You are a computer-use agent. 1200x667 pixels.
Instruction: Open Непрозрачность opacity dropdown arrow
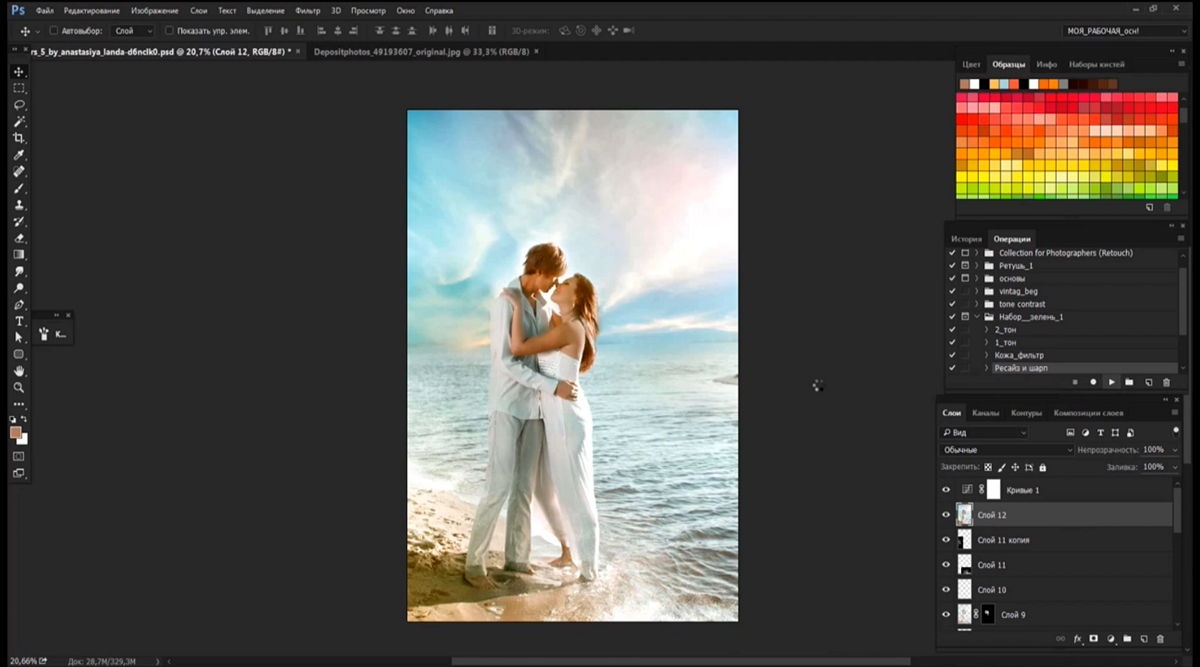1173,450
